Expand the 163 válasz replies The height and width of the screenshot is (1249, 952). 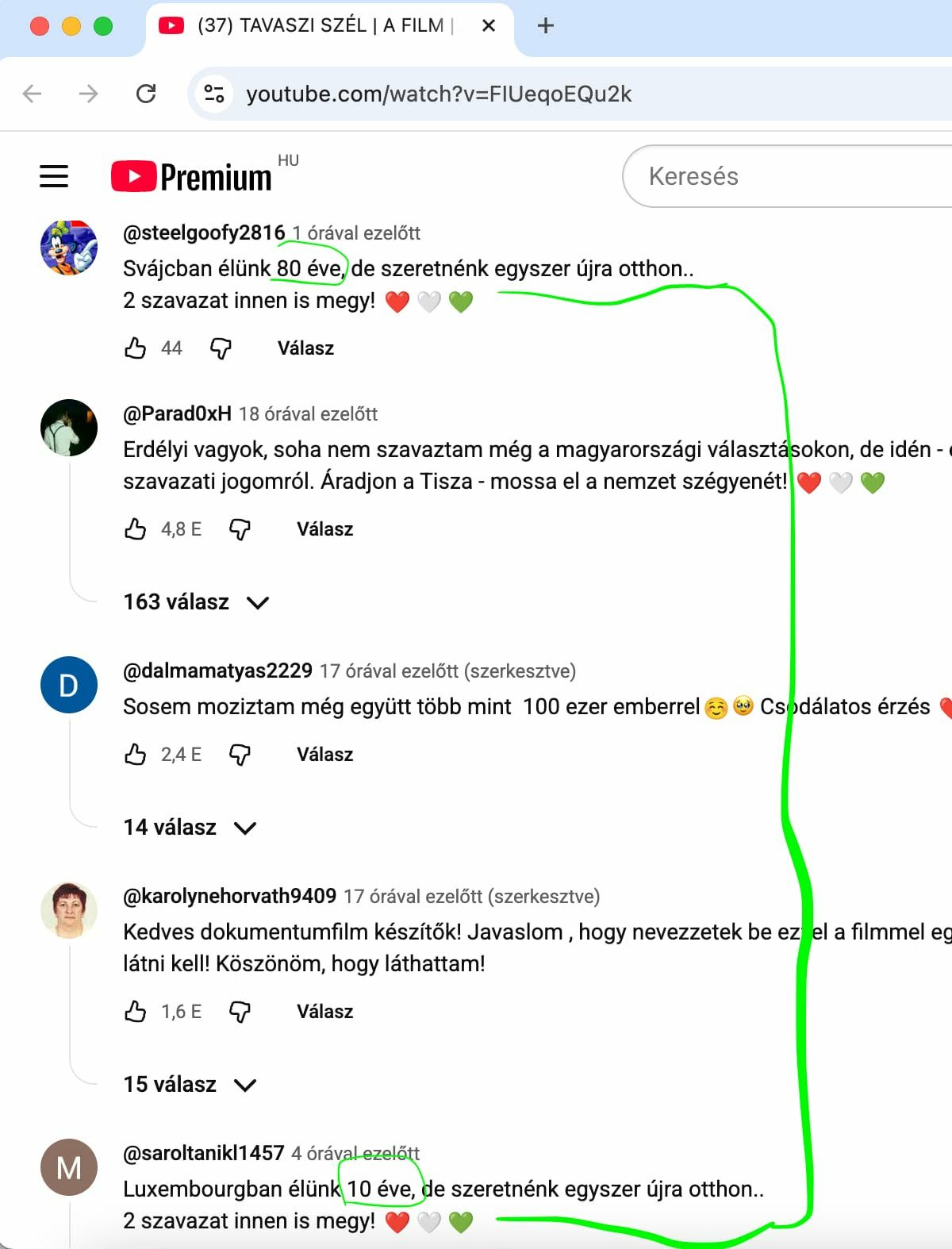tap(197, 602)
